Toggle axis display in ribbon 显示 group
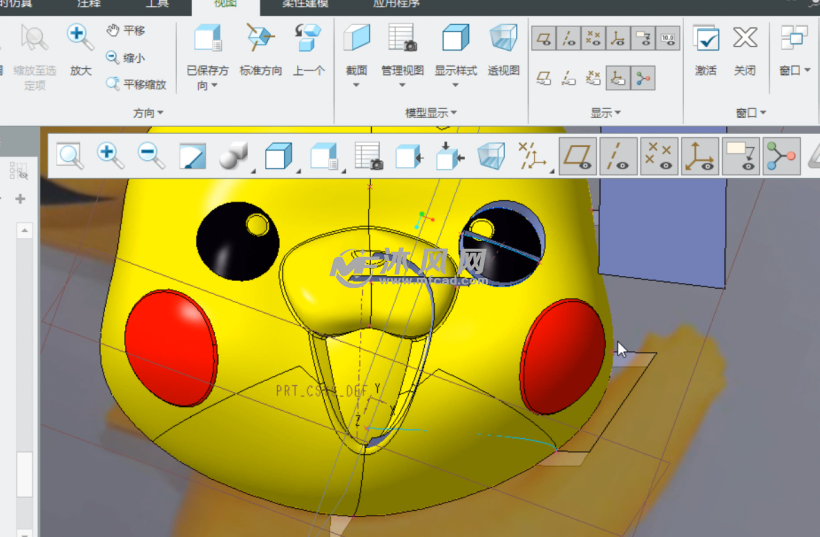The image size is (820, 537). coord(568,38)
